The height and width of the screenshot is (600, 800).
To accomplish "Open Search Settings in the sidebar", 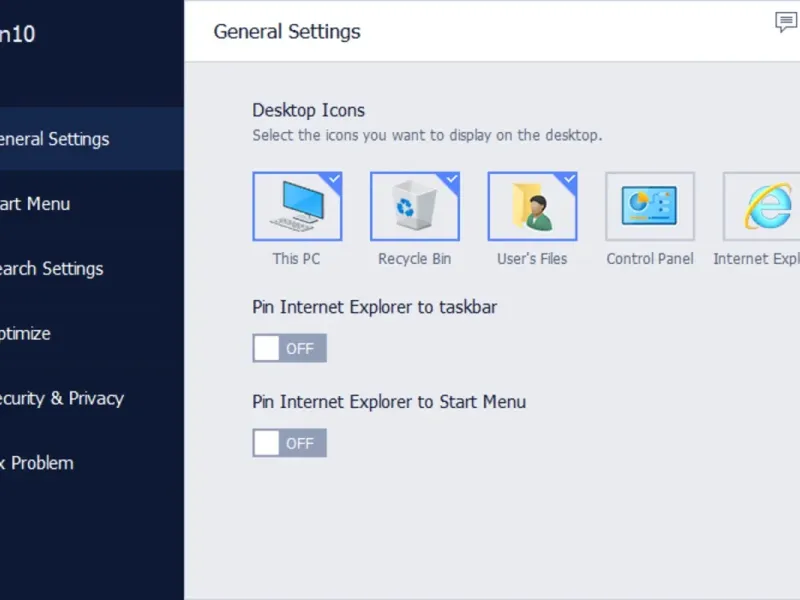I will click(92, 268).
